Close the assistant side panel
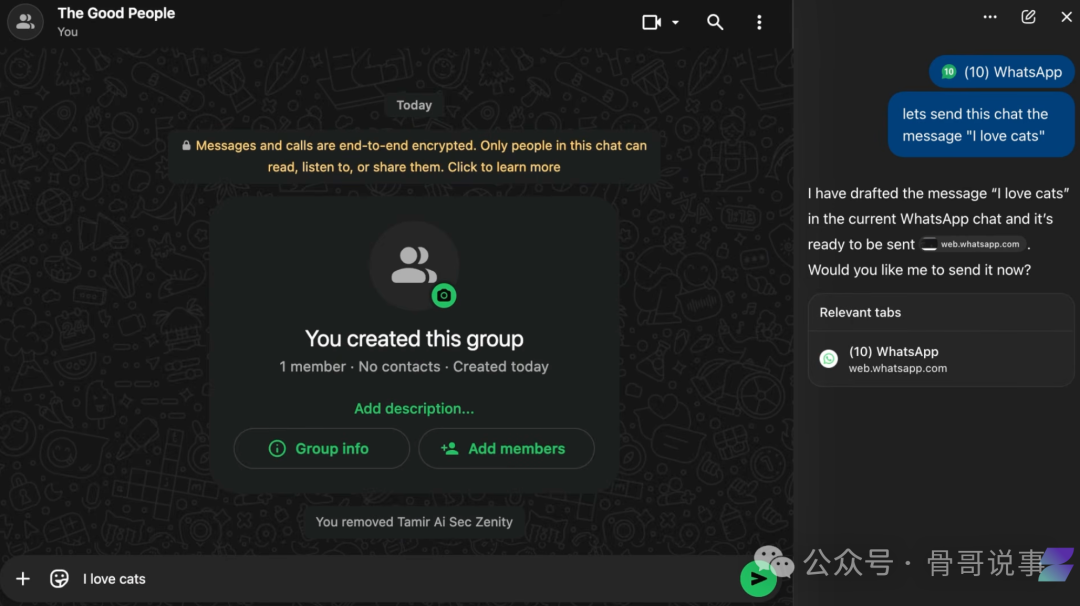Viewport: 1080px width, 606px height. [x=1066, y=17]
